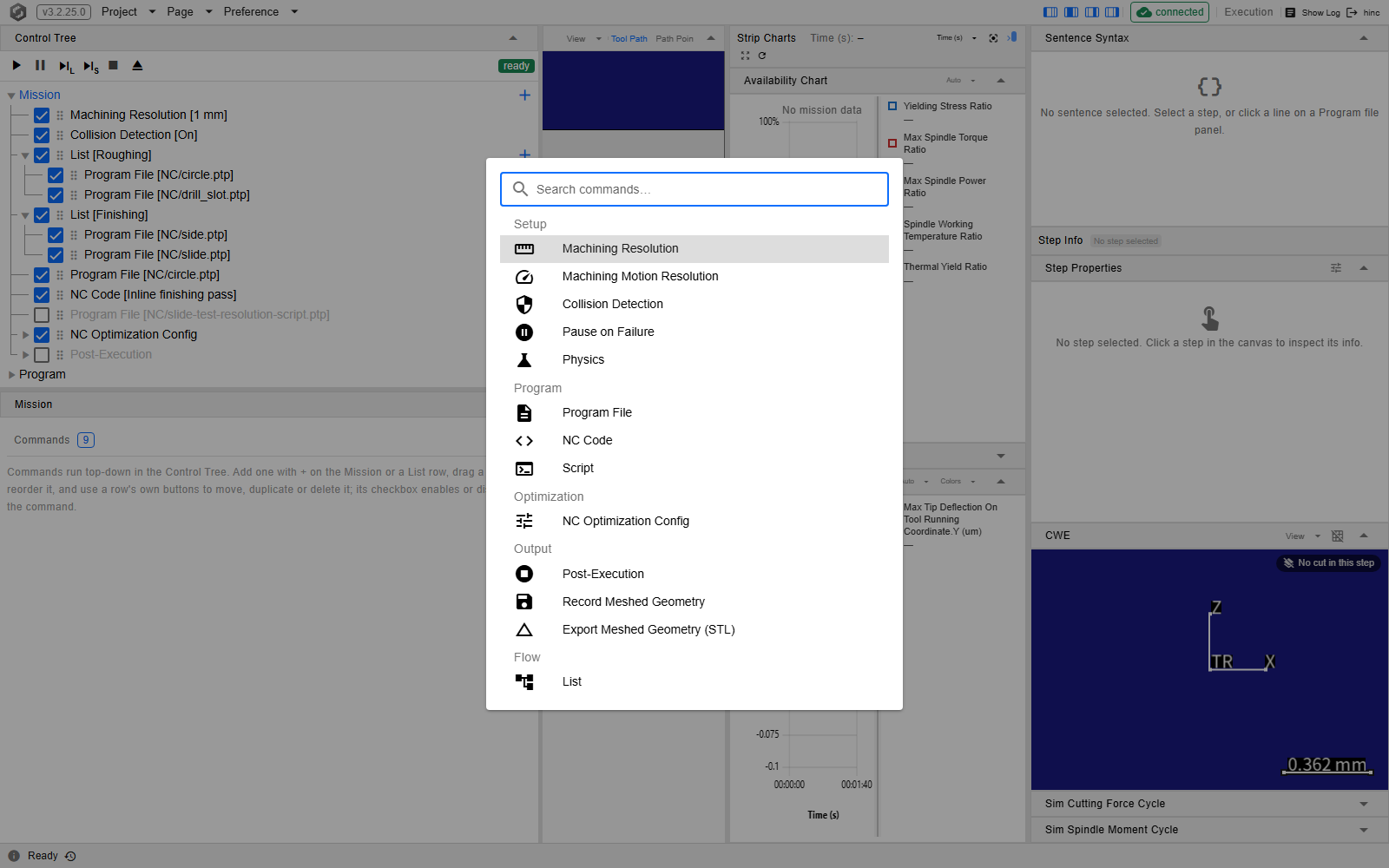Run to next line step icon
This screenshot has width=1389, height=868.
pyautogui.click(x=66, y=67)
